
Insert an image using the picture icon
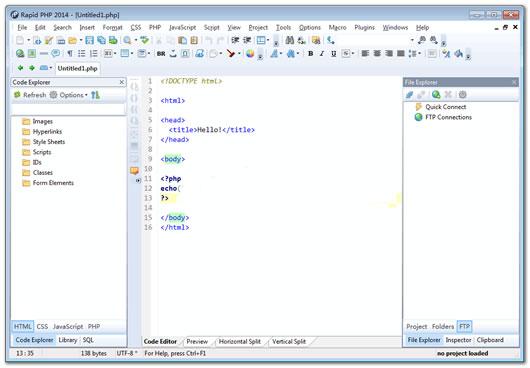(31, 53)
